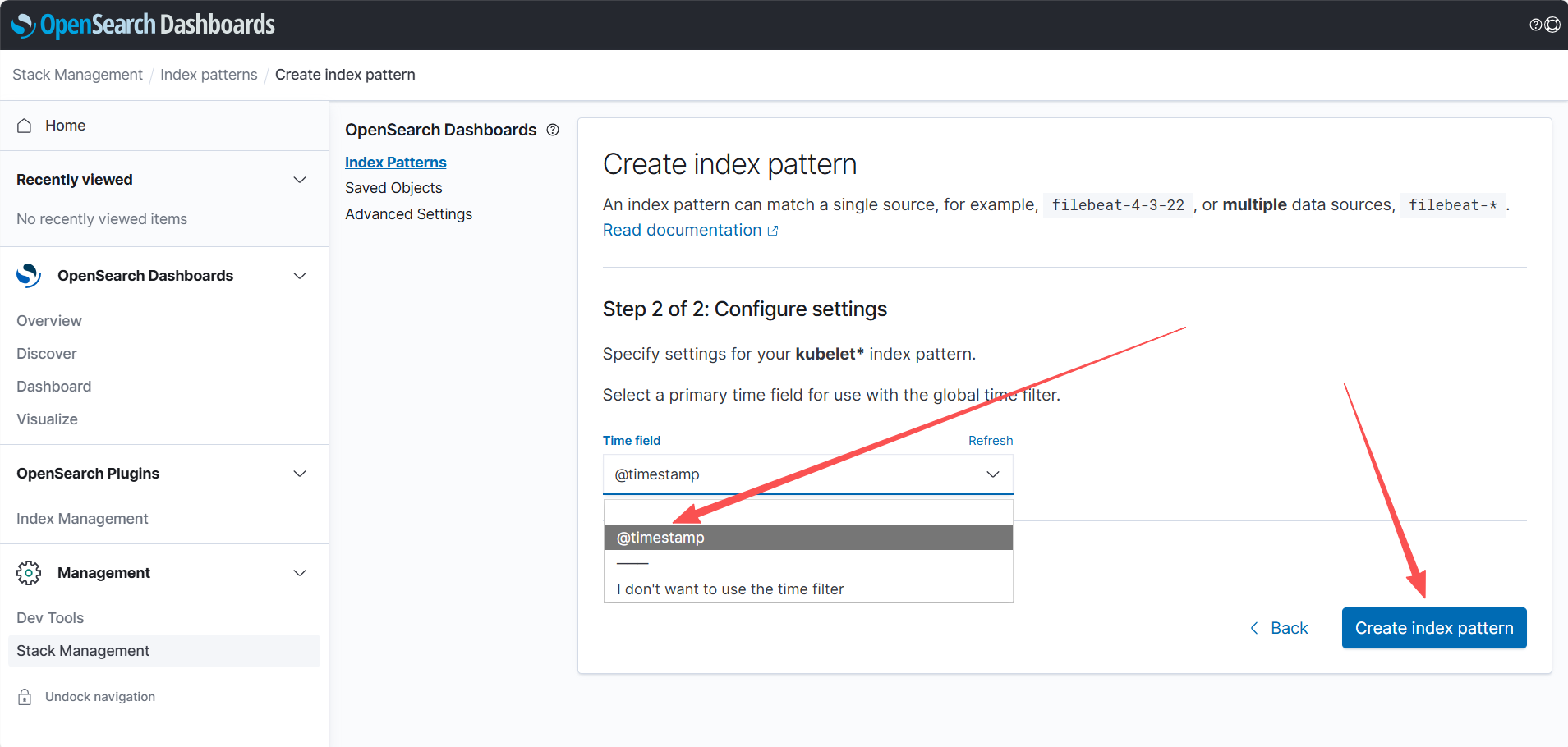
Task: Open the help question-mark icon in top bar
Action: point(1535,25)
